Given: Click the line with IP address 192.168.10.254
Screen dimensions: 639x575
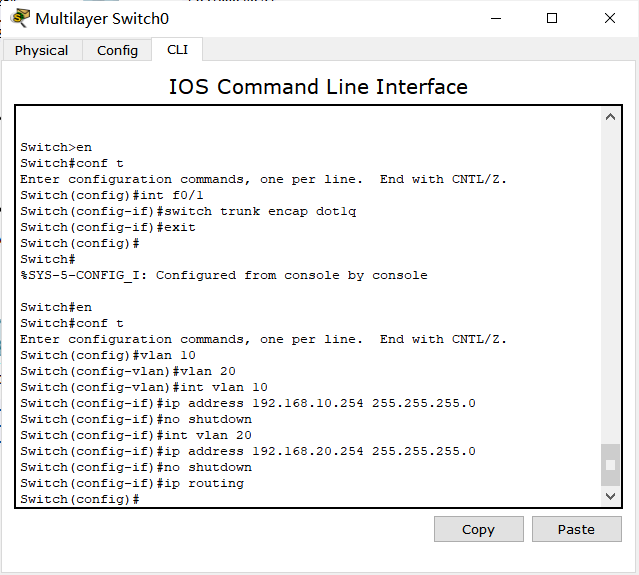Looking at the screenshot, I should pyautogui.click(x=248, y=403).
